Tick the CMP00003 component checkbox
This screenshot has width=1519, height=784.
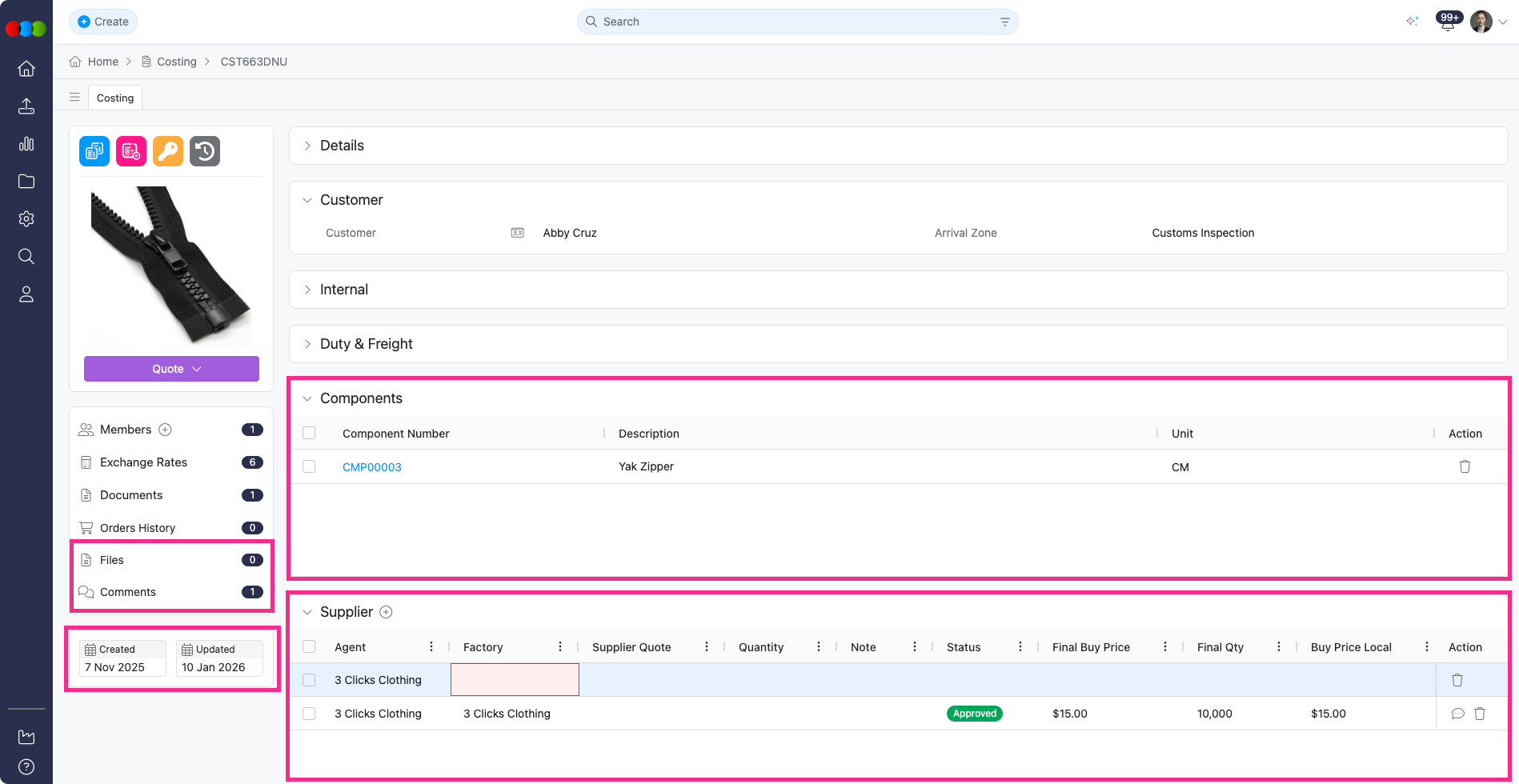[x=309, y=466]
